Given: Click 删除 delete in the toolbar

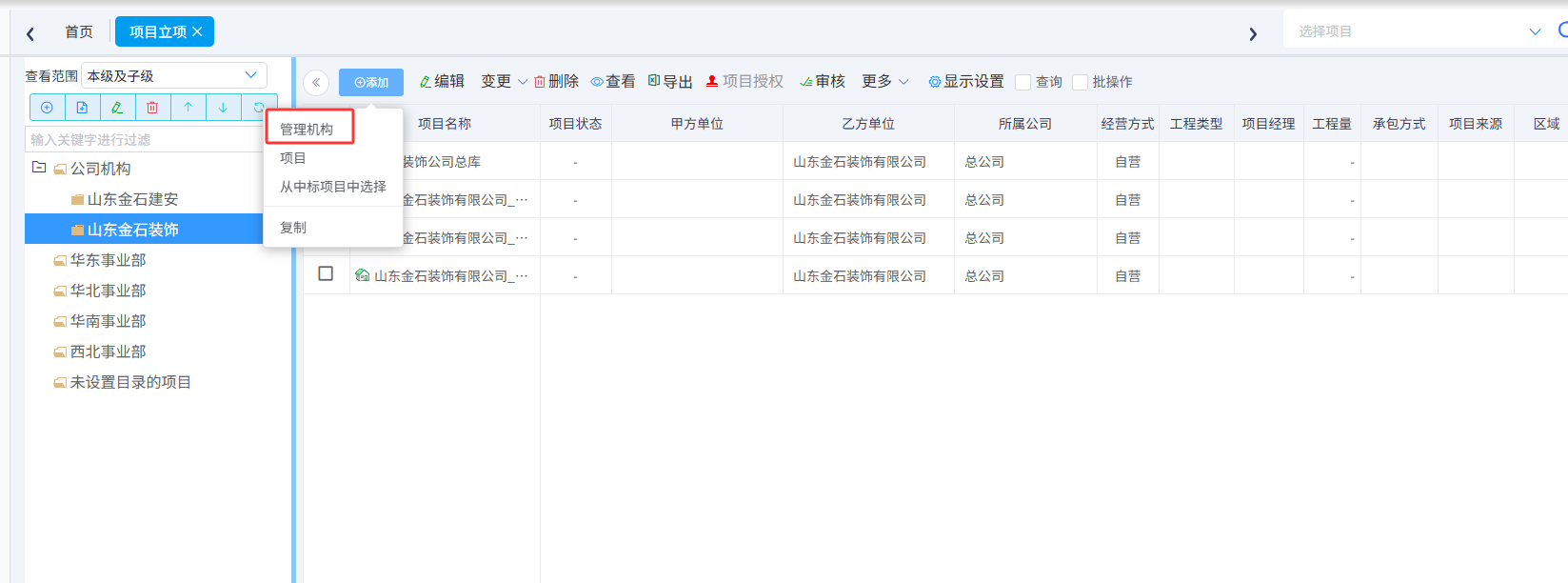Looking at the screenshot, I should (x=556, y=82).
